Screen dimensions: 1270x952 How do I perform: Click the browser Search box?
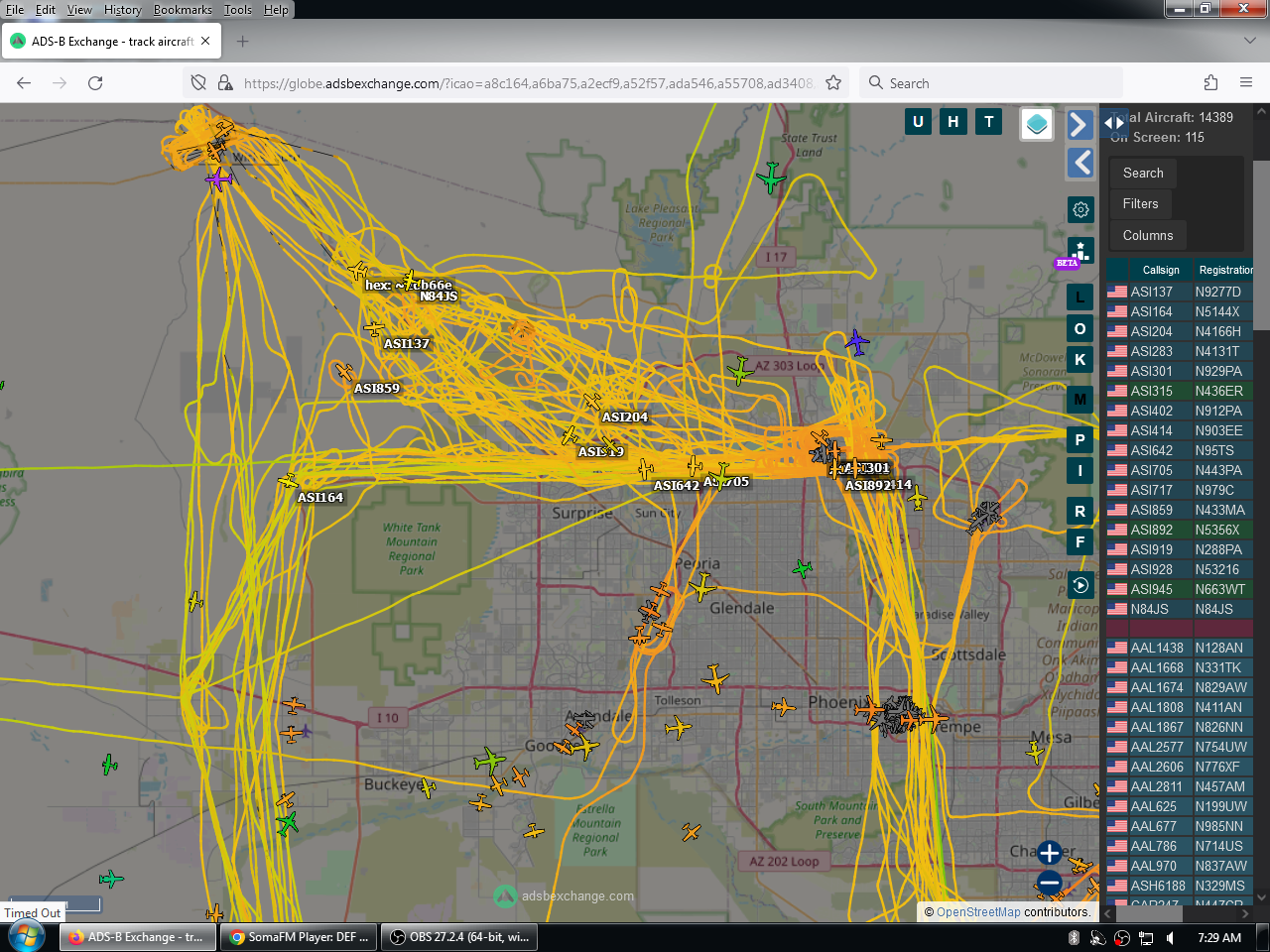[992, 83]
